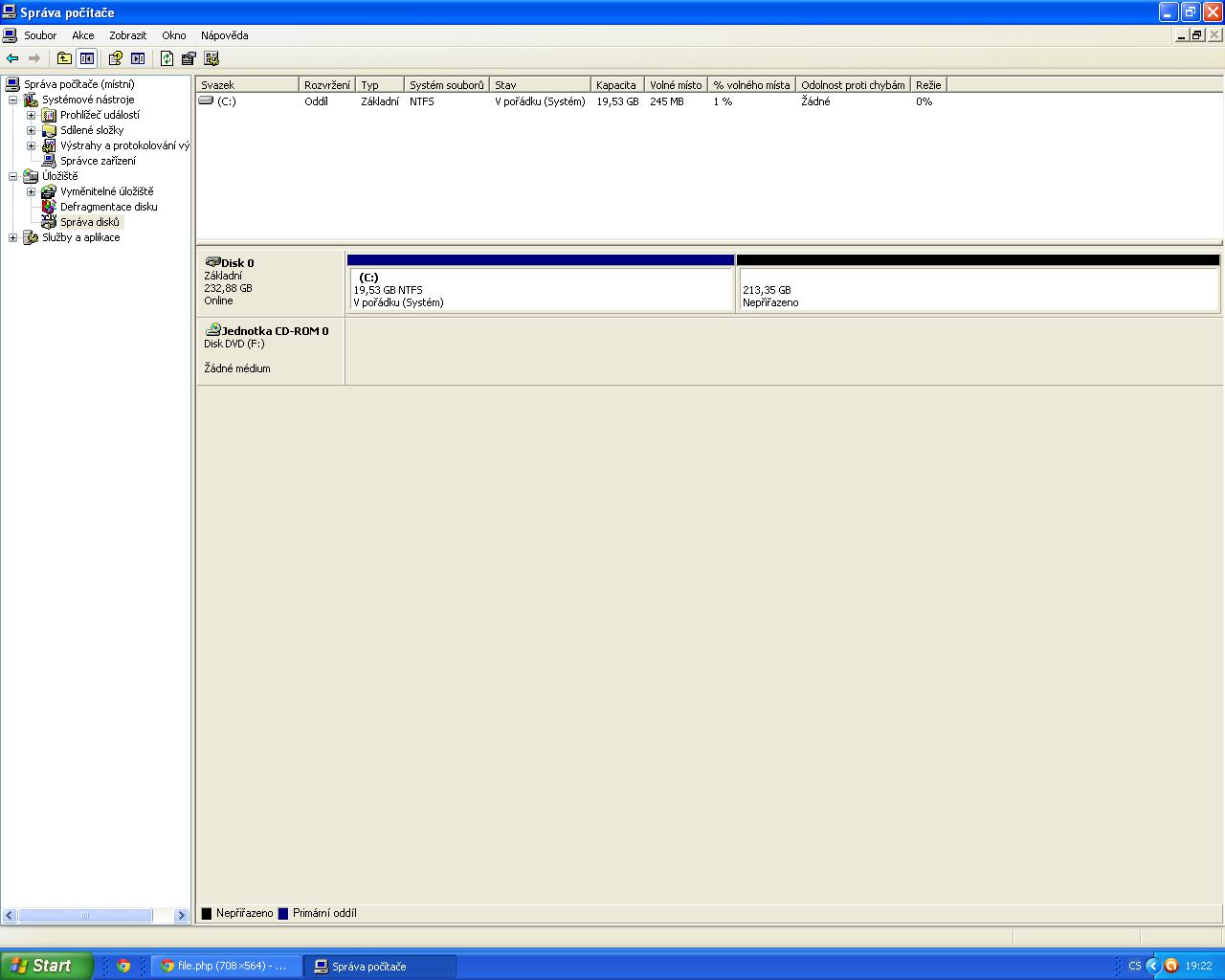
Task: Click the Výstrahy a protokolování icon
Action: click(49, 145)
